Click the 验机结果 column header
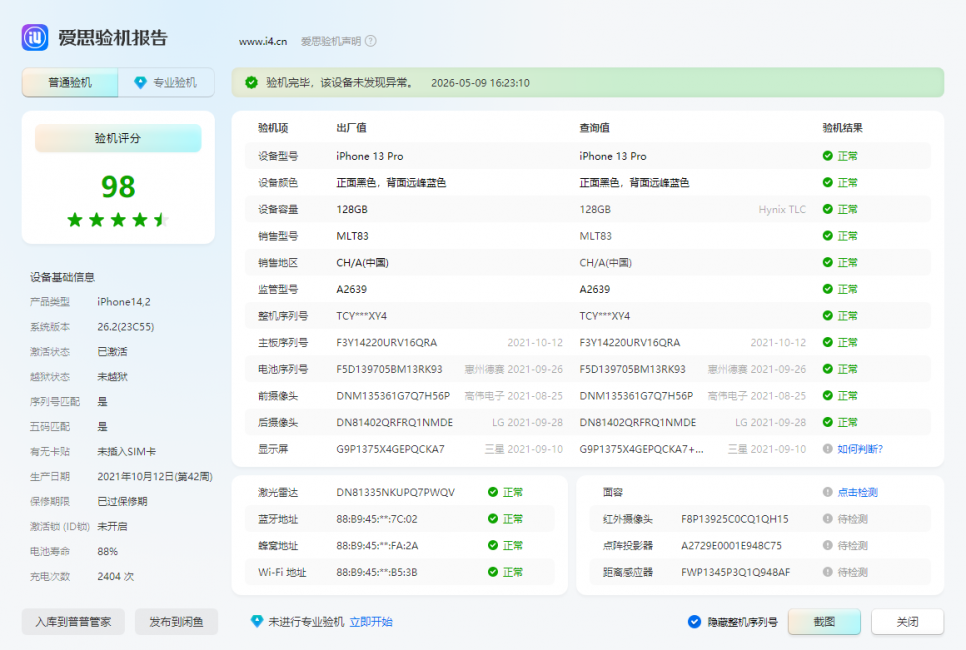 pos(842,128)
